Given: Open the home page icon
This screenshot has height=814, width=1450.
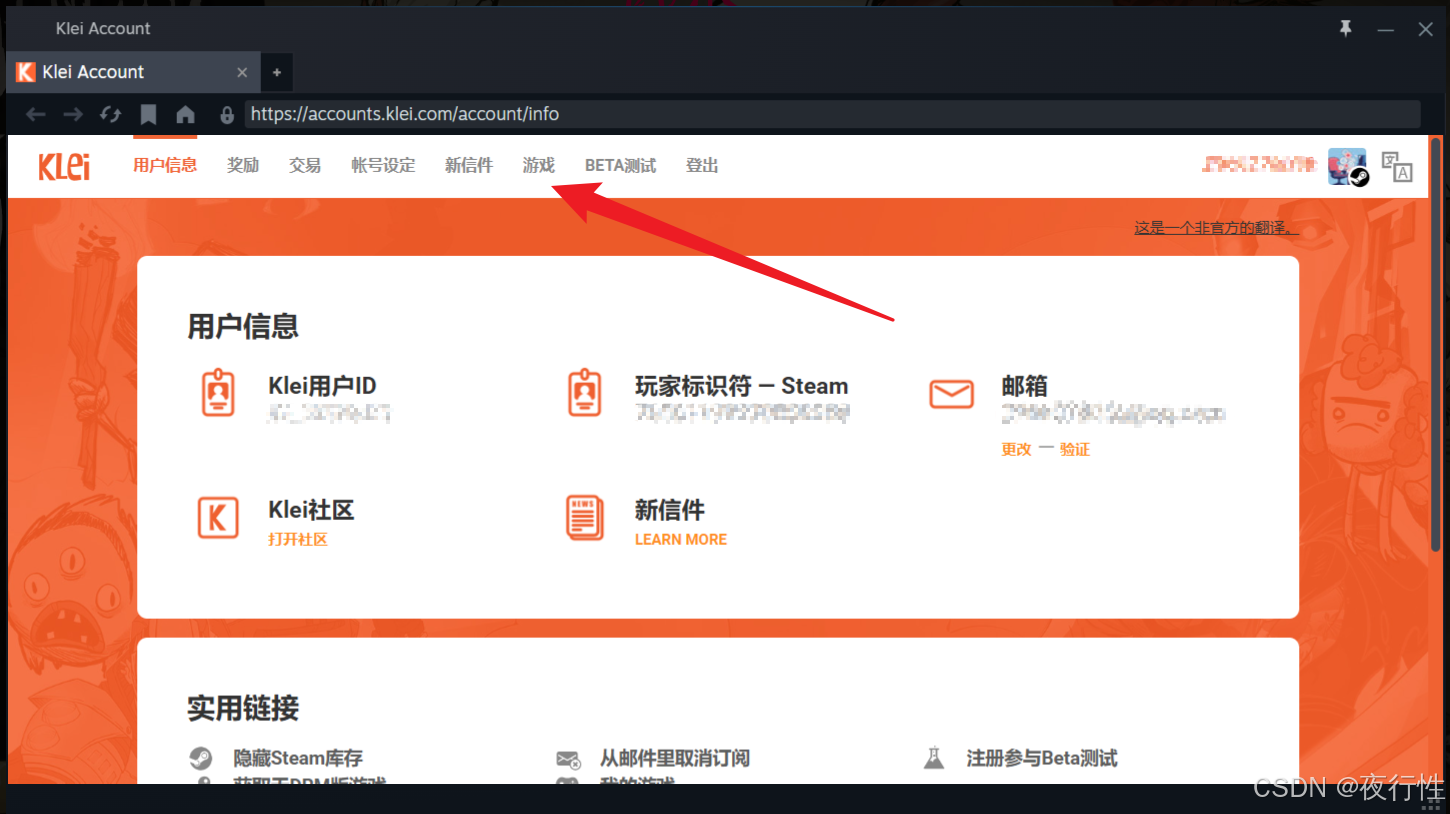Looking at the screenshot, I should 185,114.
